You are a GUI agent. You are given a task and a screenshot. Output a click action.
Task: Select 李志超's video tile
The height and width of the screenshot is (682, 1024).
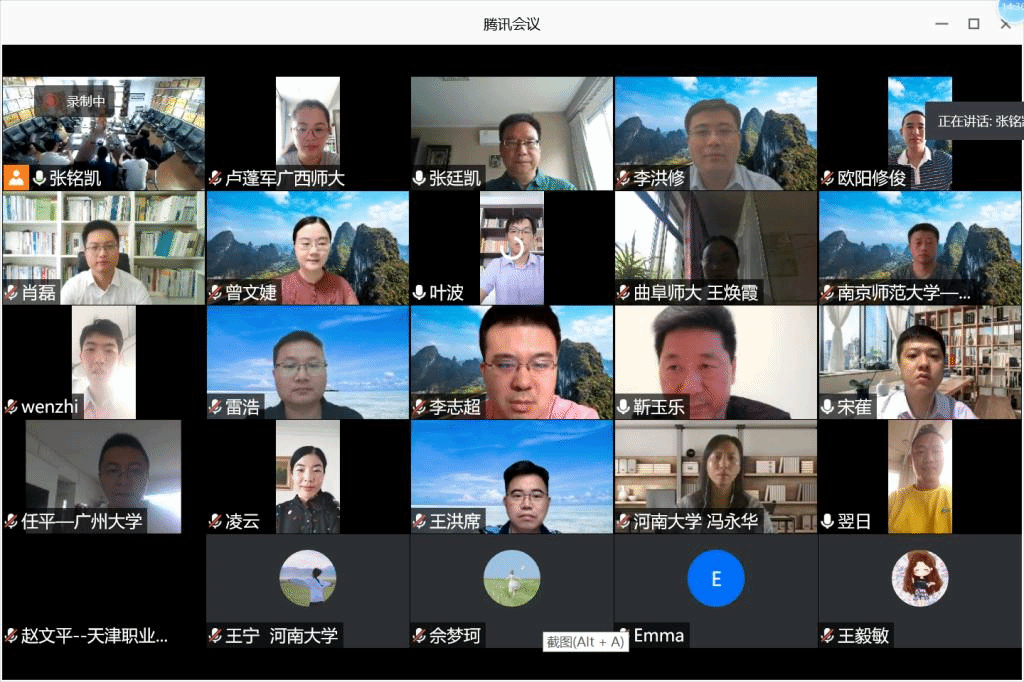[x=512, y=363]
